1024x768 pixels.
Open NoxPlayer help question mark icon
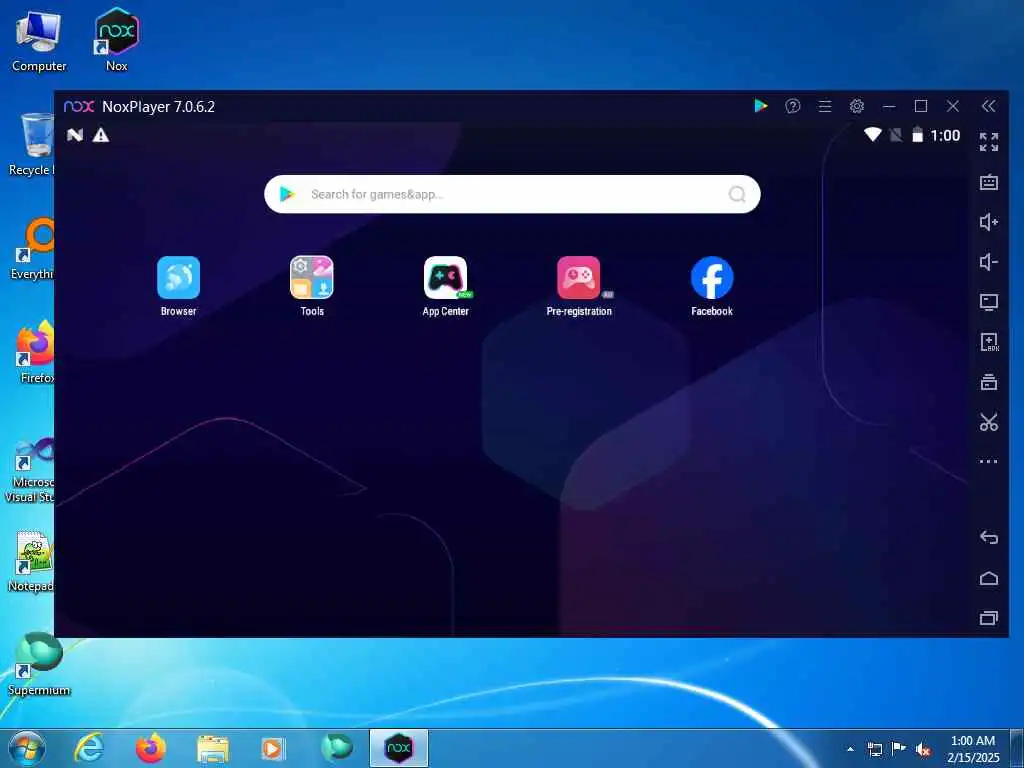[x=793, y=106]
